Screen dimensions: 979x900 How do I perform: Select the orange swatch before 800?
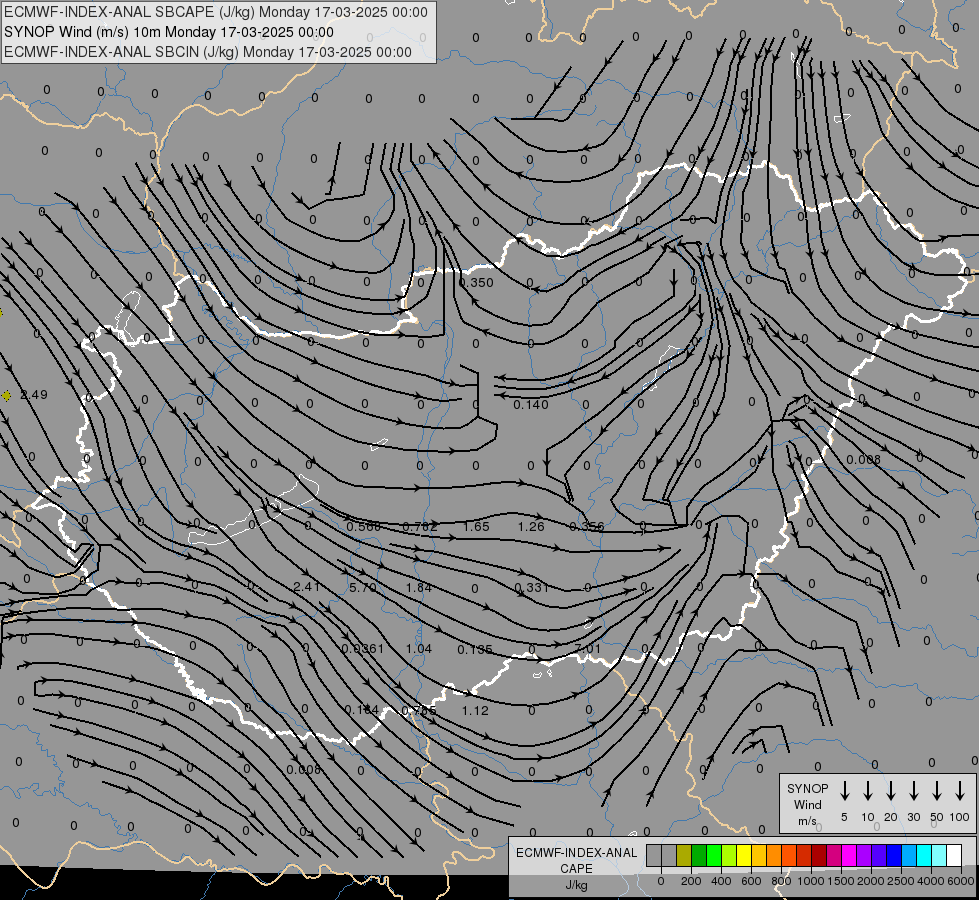(774, 855)
